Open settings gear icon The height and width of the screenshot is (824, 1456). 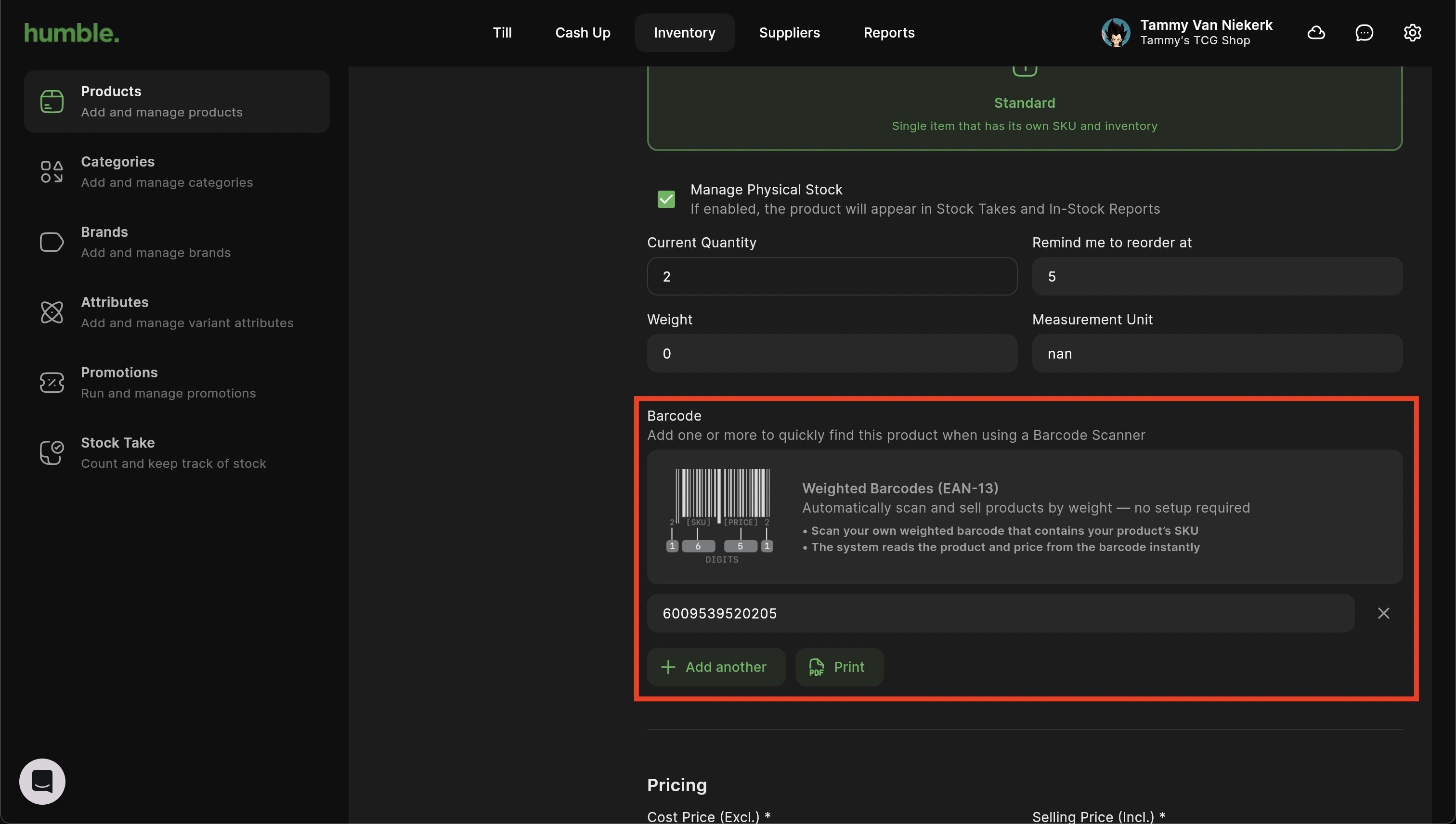[1412, 33]
